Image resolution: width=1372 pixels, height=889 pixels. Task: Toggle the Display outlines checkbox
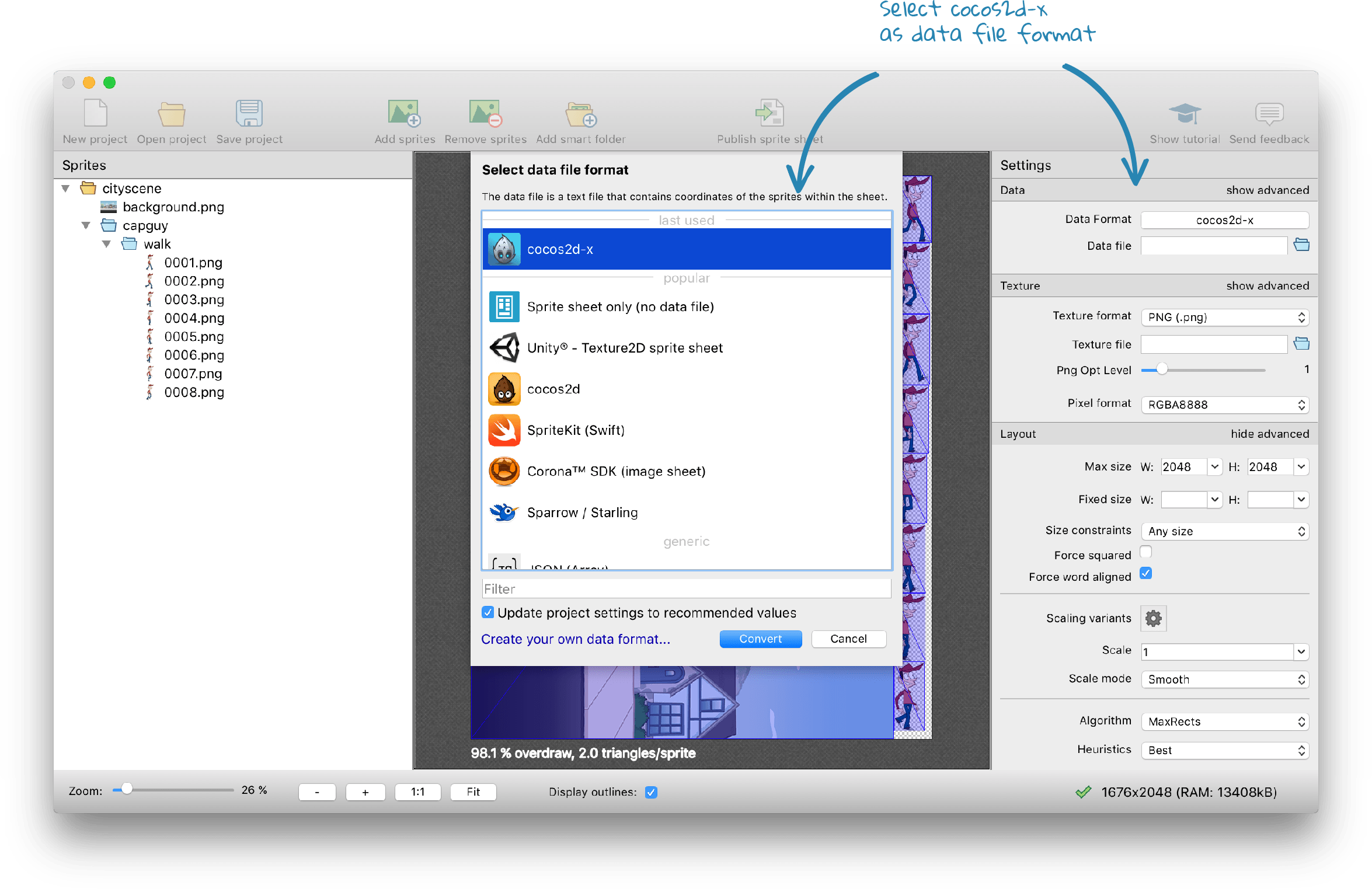click(652, 792)
